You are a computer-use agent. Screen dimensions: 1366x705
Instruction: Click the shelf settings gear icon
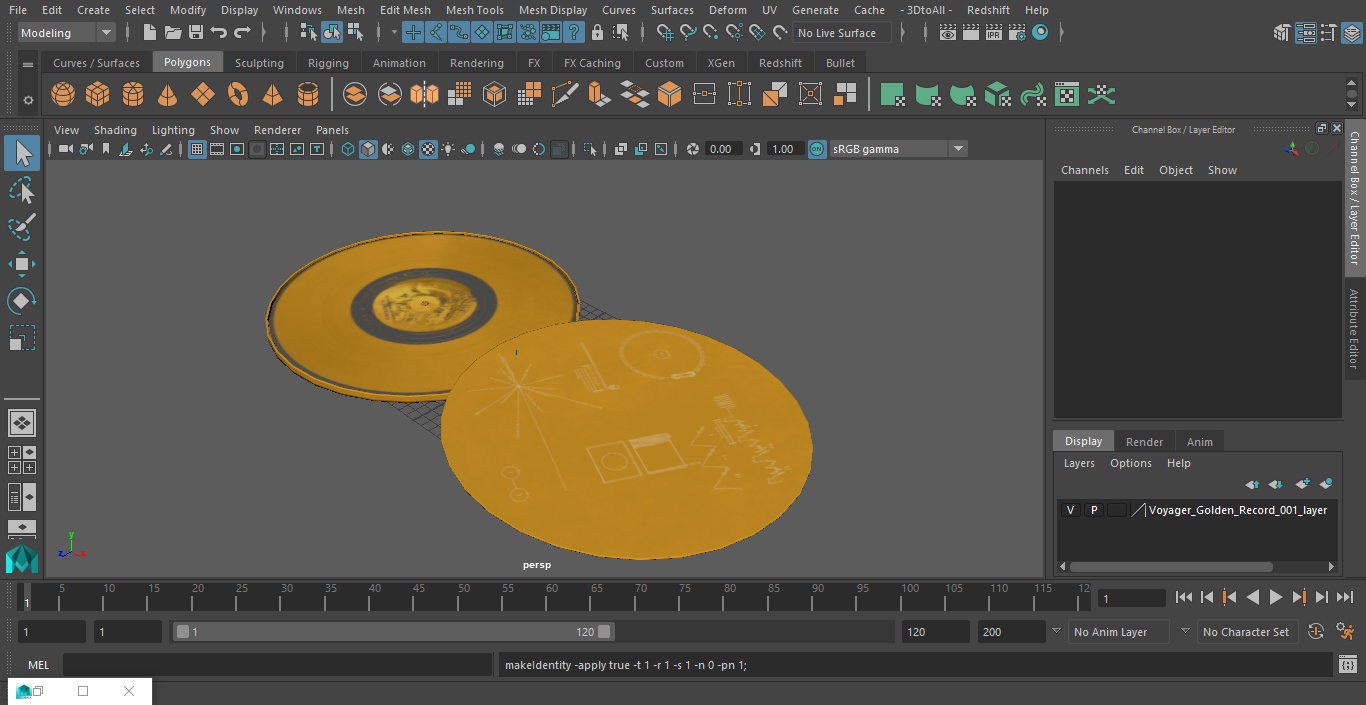pos(28,99)
